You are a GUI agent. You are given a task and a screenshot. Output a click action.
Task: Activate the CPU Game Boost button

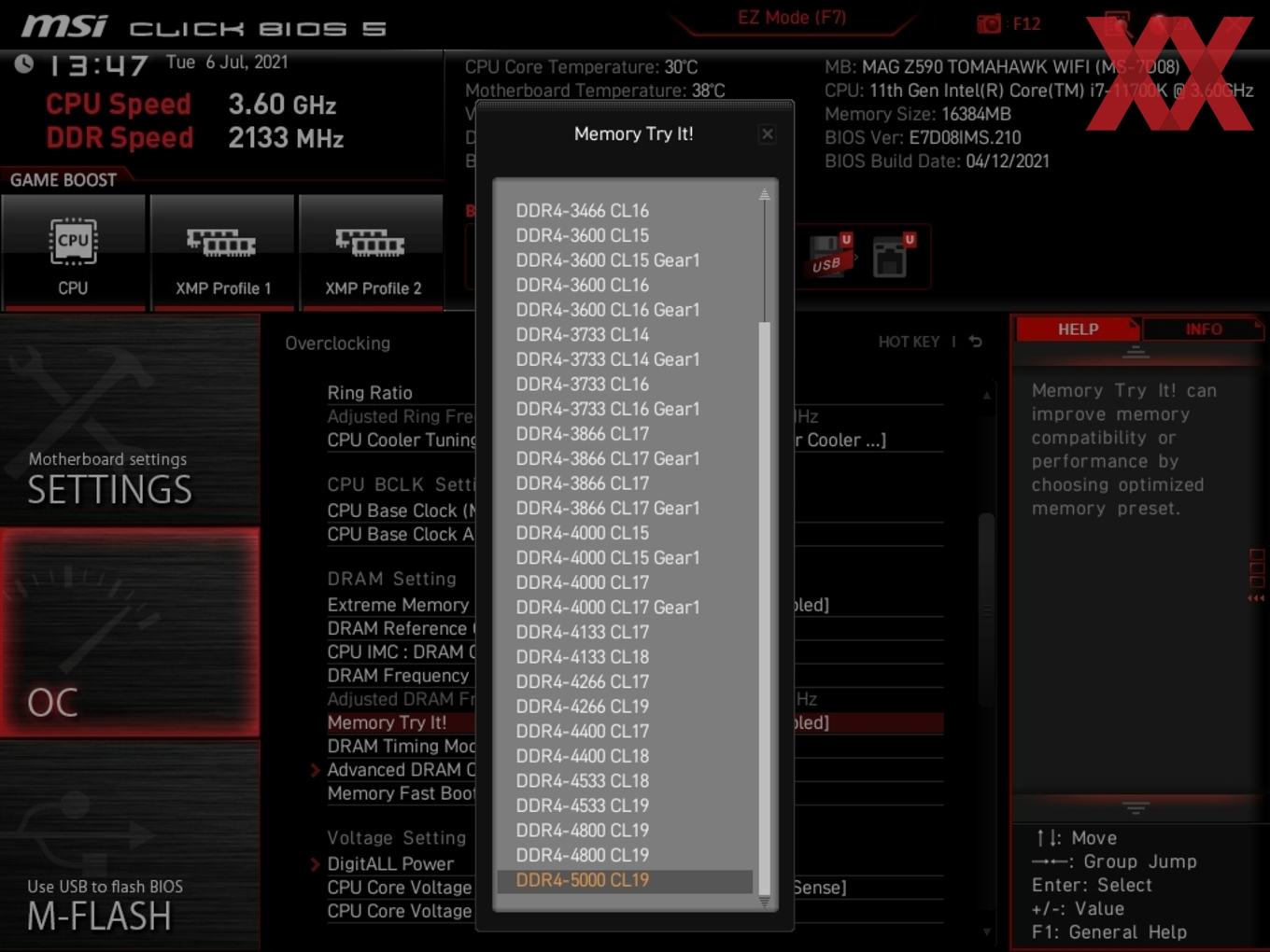click(x=74, y=252)
